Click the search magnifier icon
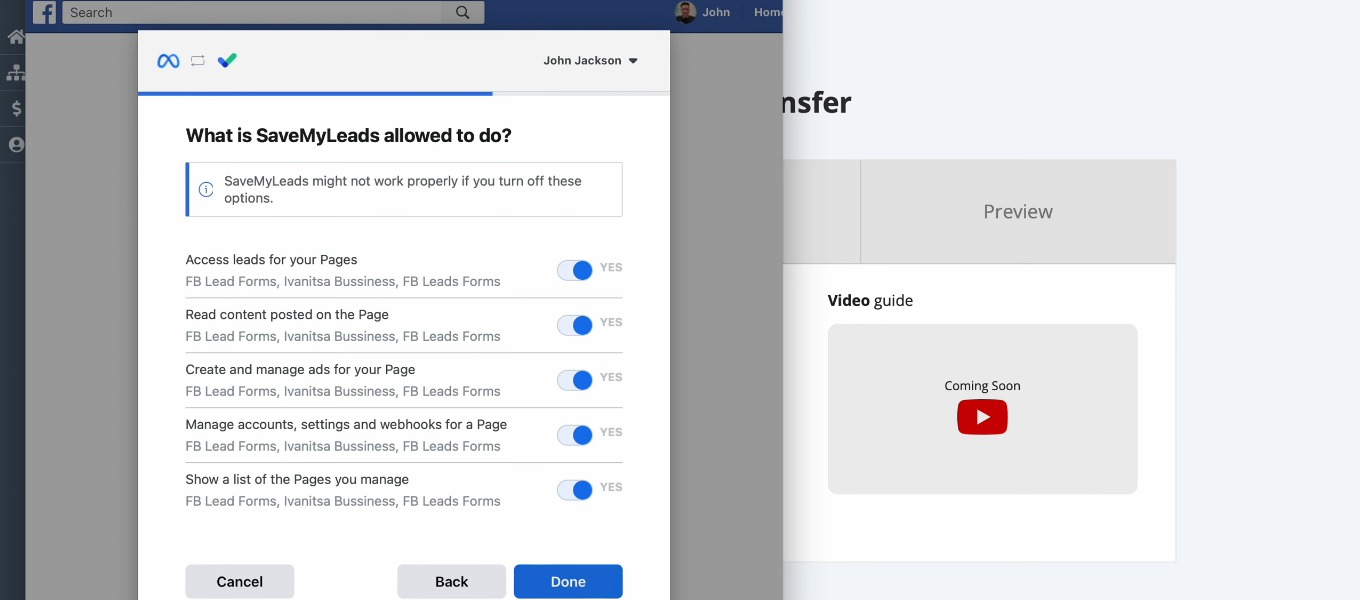This screenshot has width=1360, height=600. [462, 12]
